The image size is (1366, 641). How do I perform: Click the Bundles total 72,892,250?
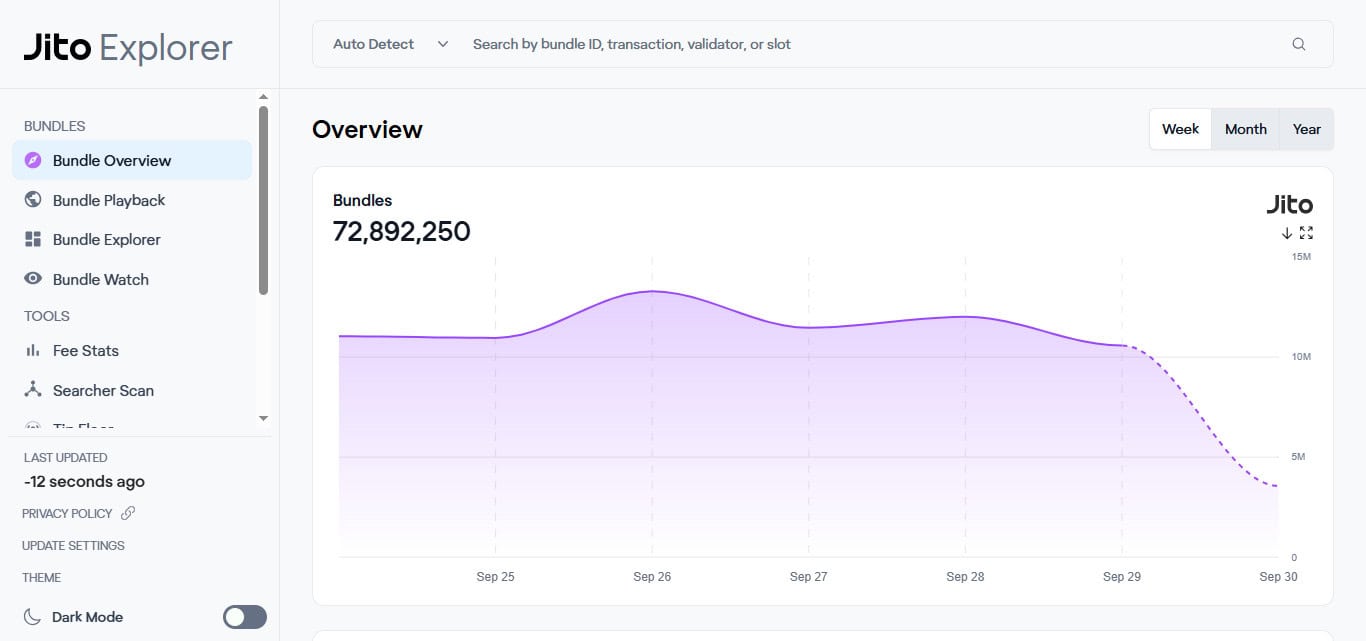pos(401,231)
